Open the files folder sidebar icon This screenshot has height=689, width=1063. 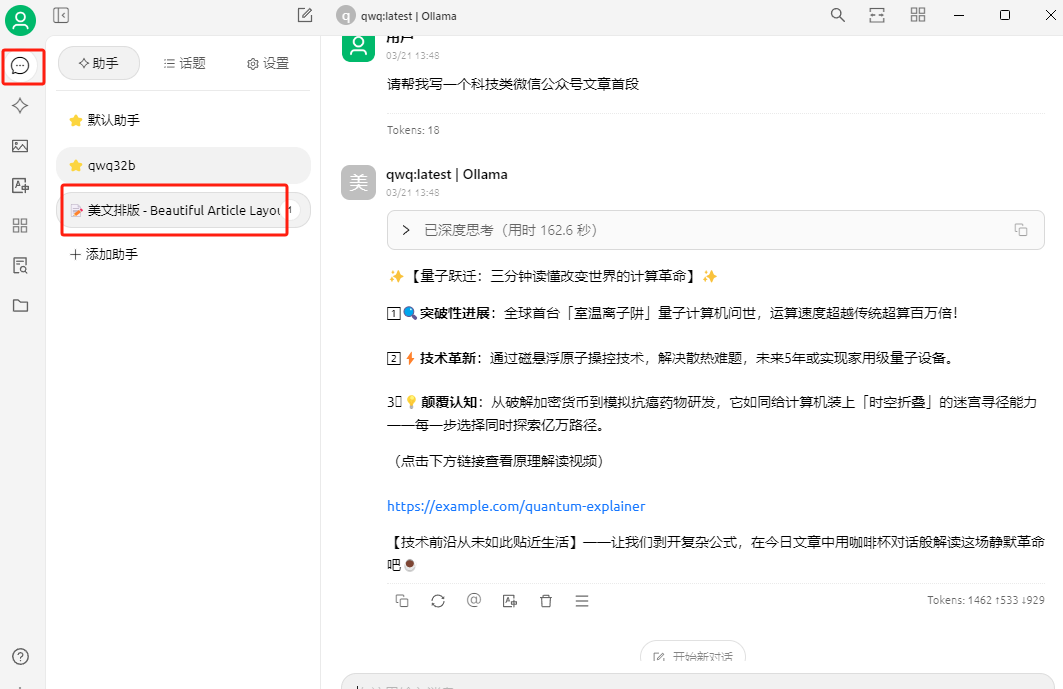[20, 306]
